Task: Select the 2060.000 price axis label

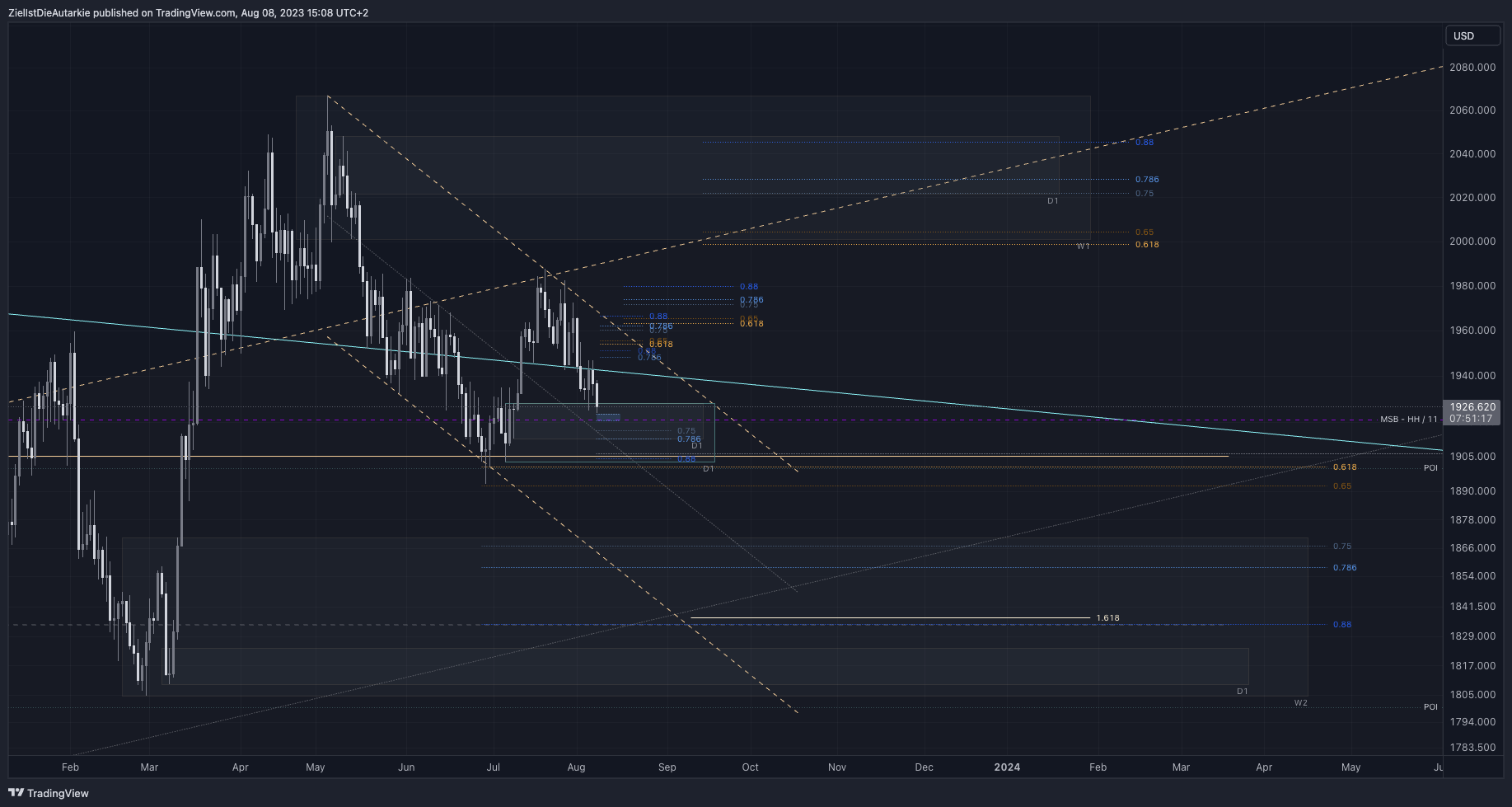Action: coord(1472,110)
